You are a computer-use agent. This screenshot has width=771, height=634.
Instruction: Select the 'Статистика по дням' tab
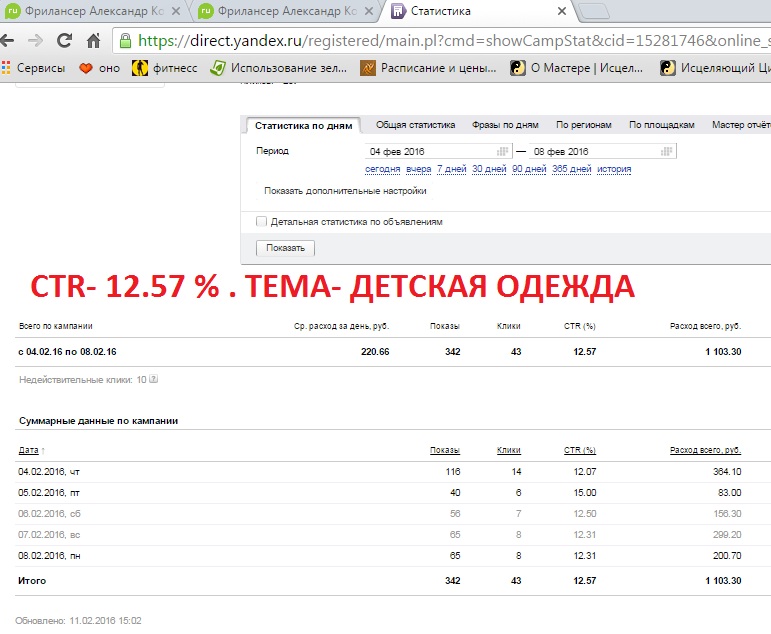coord(303,125)
